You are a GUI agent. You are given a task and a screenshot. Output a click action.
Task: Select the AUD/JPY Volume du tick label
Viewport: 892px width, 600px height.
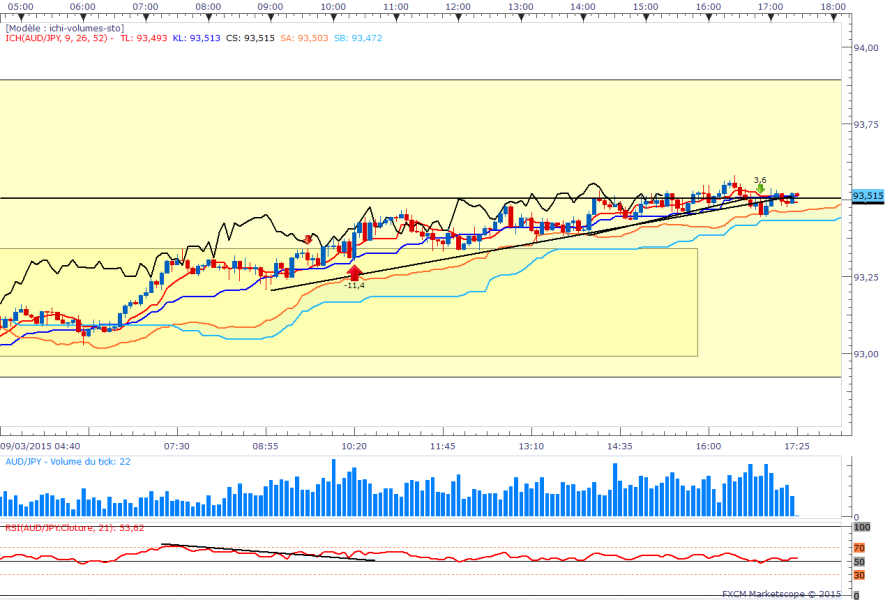pyautogui.click(x=68, y=461)
